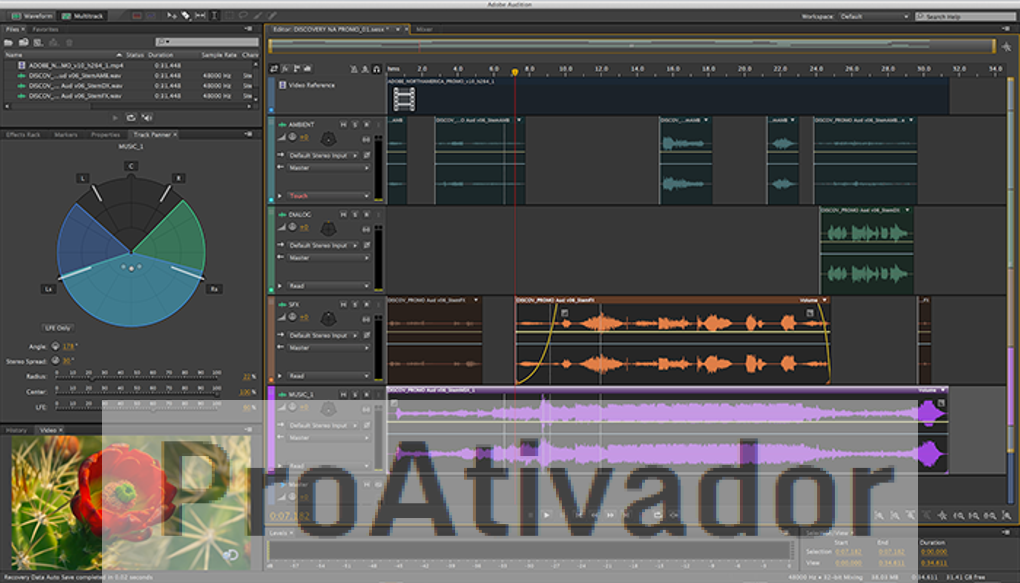This screenshot has height=583, width=1020.
Task: Activate the Move tool
Action: tap(172, 15)
